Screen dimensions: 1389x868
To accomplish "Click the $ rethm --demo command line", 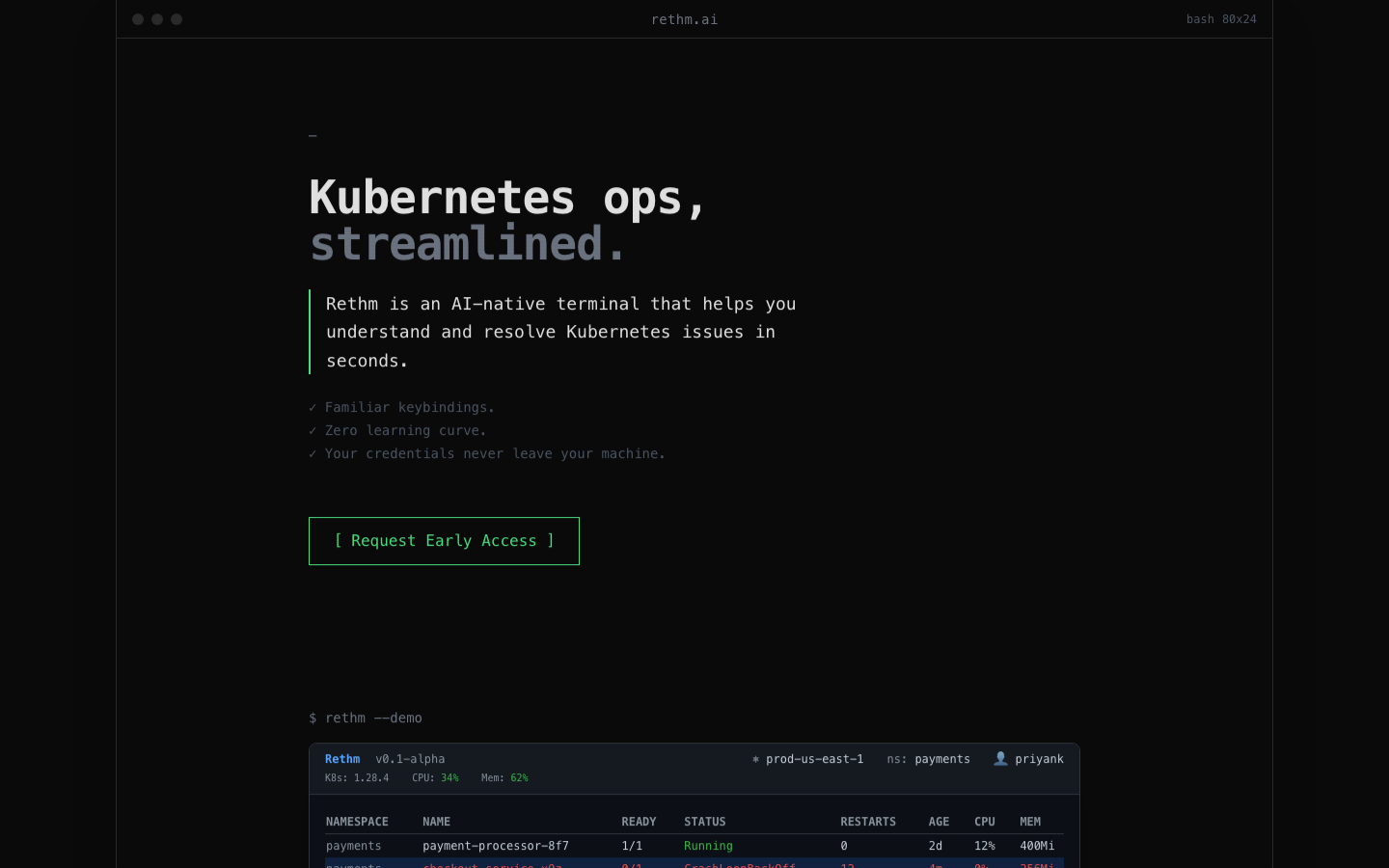I will click(x=366, y=719).
